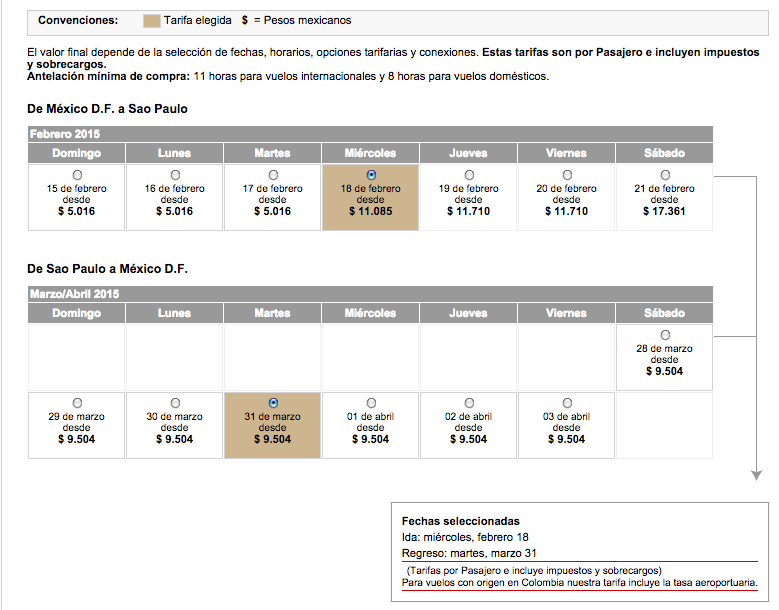Click the $ 9.504 price under 31 de marzo
Image resolution: width=779 pixels, height=610 pixels.
click(x=273, y=439)
